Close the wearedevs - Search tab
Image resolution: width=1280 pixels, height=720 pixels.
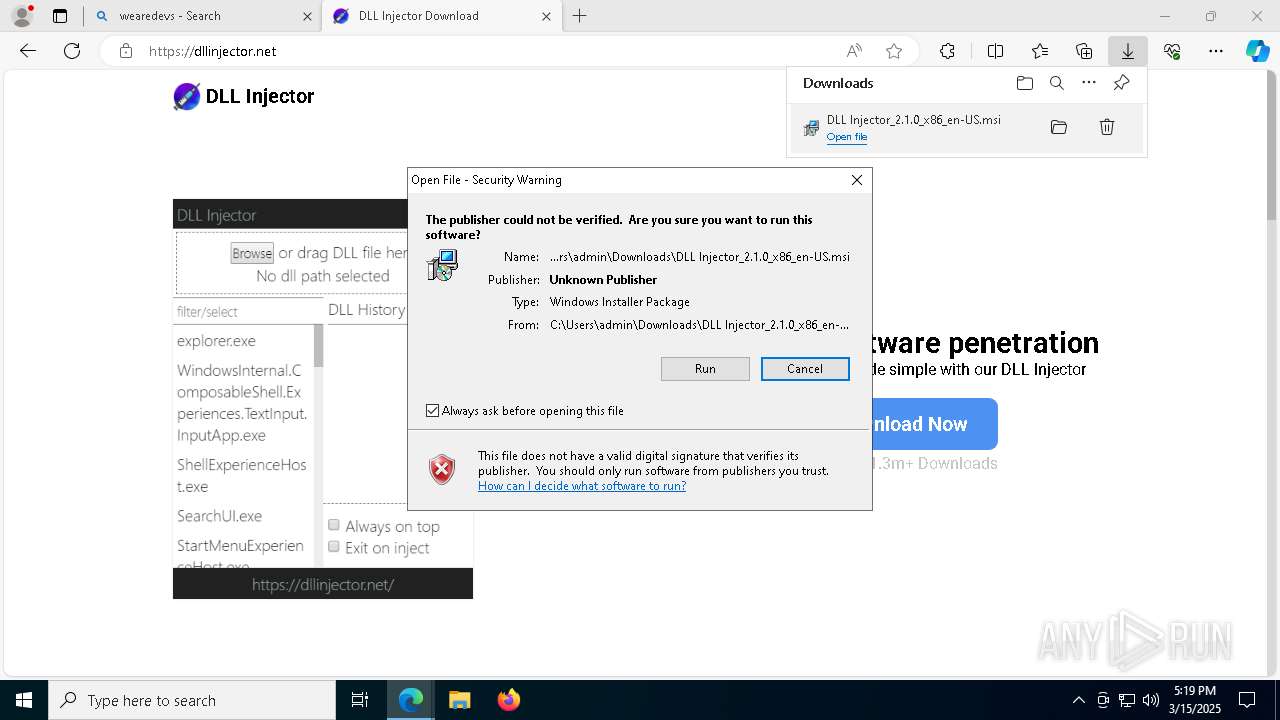(307, 16)
